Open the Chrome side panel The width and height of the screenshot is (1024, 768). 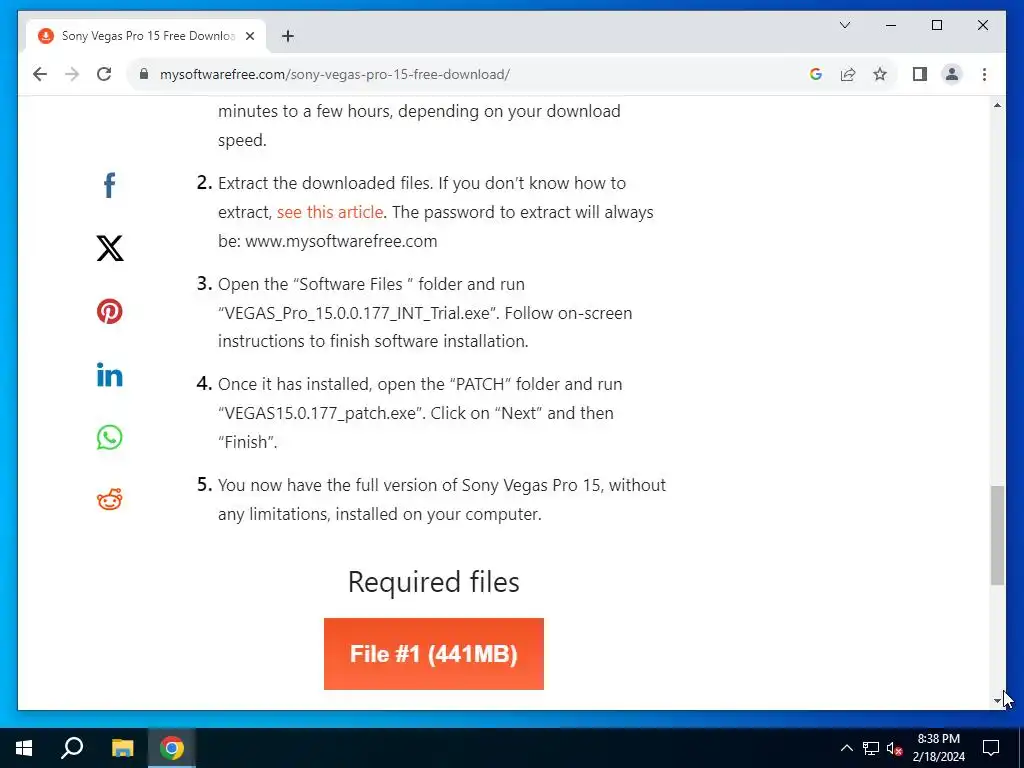(920, 74)
